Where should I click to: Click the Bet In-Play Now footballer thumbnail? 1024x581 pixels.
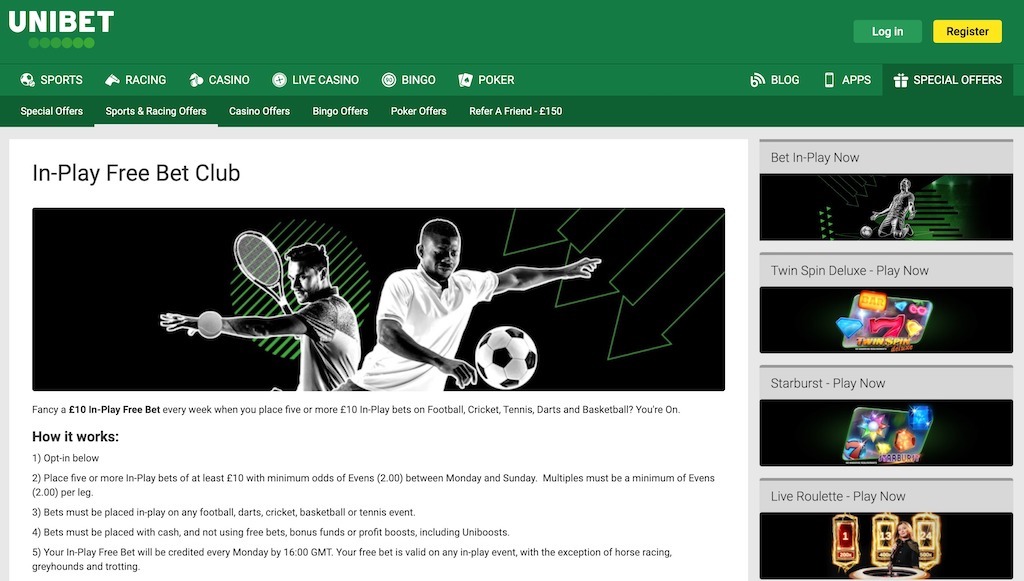click(x=886, y=207)
